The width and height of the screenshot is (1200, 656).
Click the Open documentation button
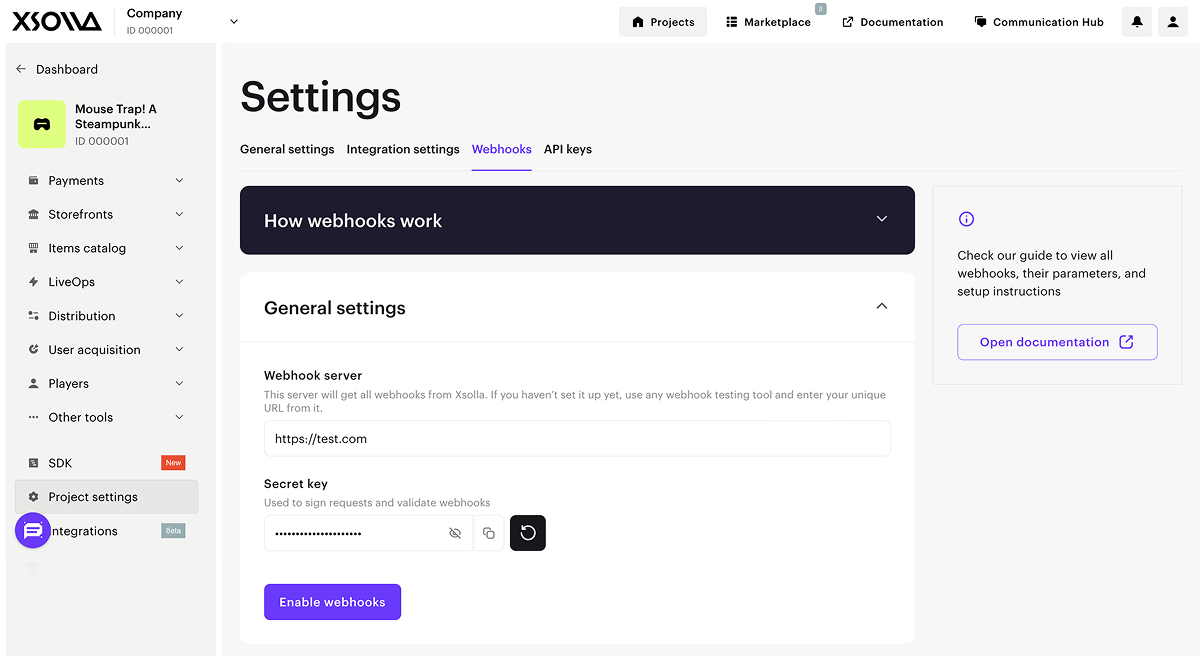click(x=1056, y=342)
